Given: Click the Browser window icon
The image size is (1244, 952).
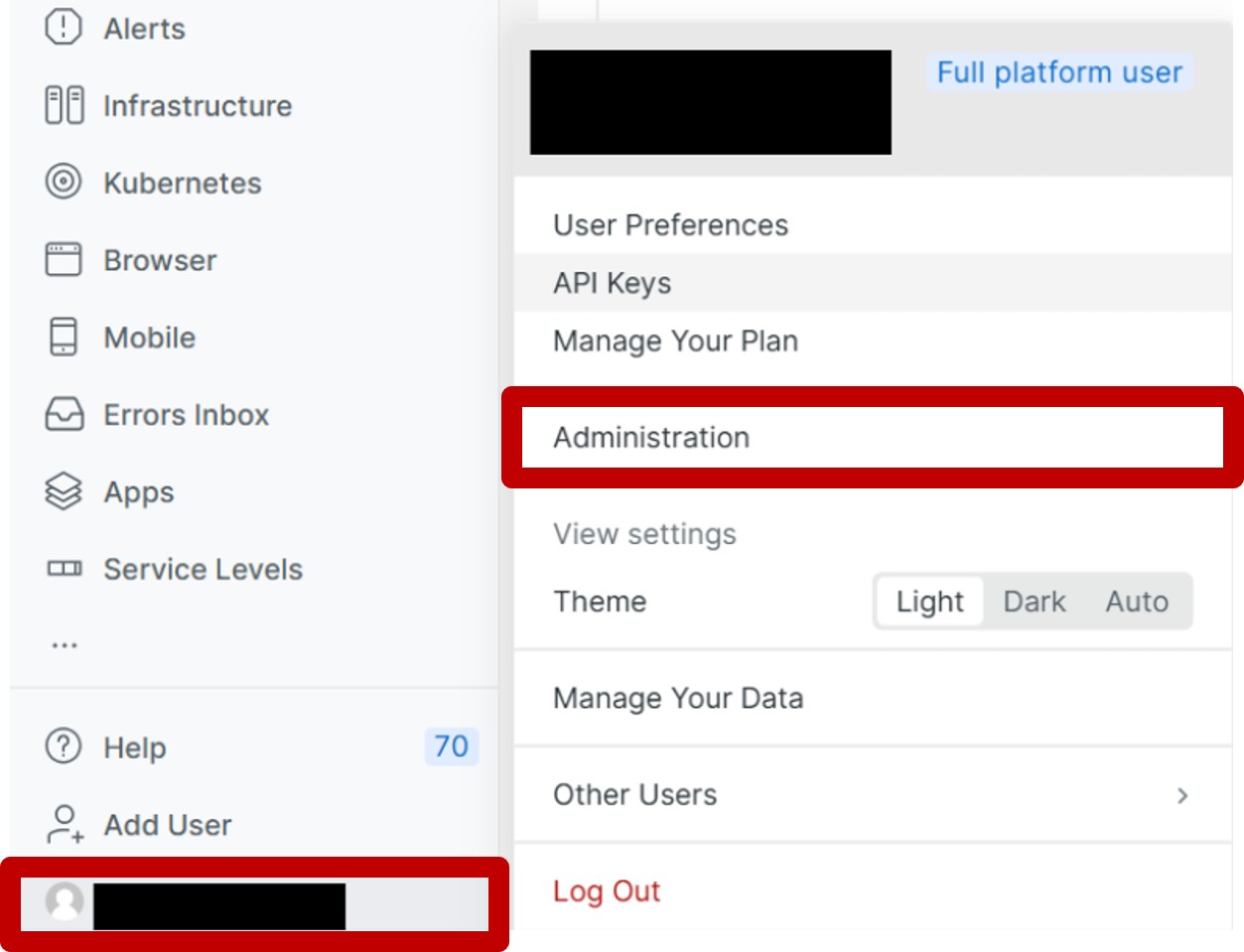Looking at the screenshot, I should (64, 260).
